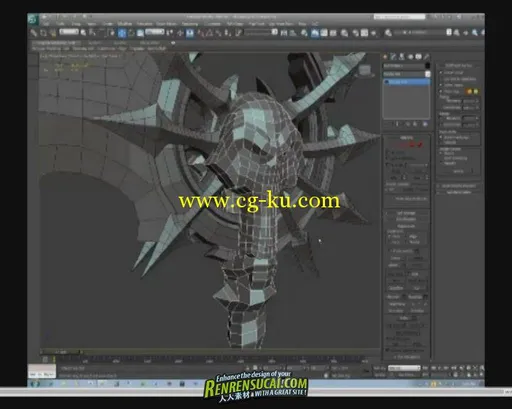Select Editable Poly in the modifier stack
This screenshot has height=409, width=512.
tap(407, 82)
